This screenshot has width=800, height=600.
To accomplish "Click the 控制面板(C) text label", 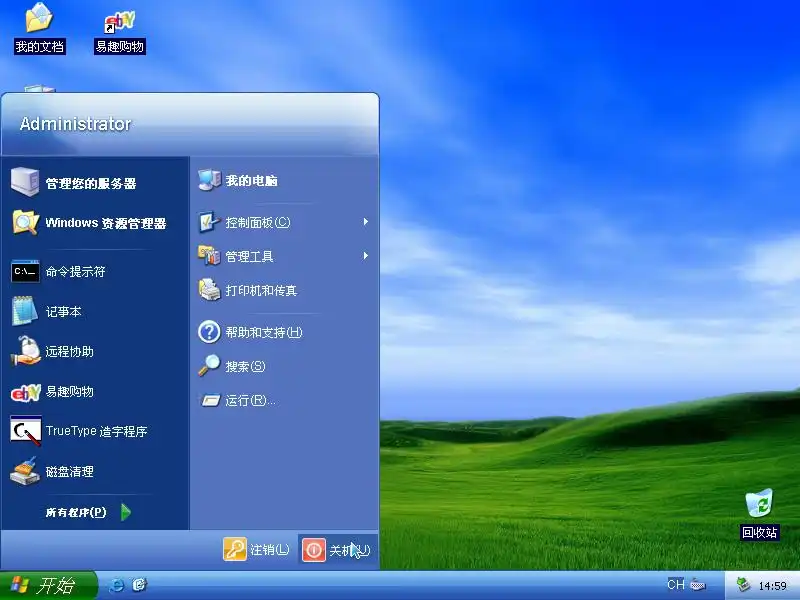I will click(258, 222).
